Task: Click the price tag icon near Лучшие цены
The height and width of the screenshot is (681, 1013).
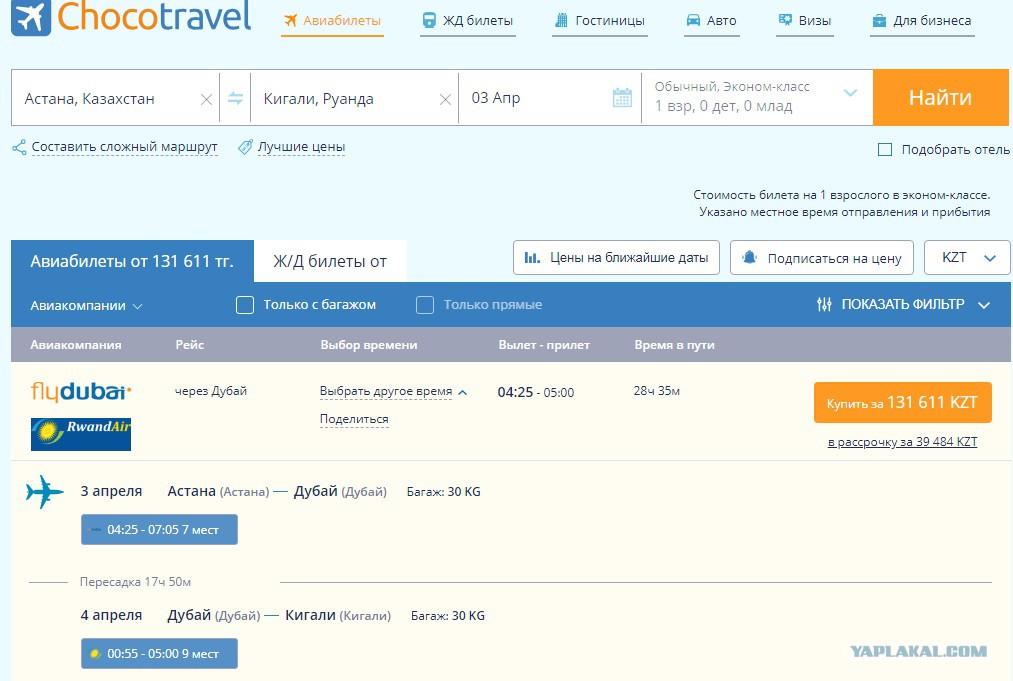Action: 245,147
